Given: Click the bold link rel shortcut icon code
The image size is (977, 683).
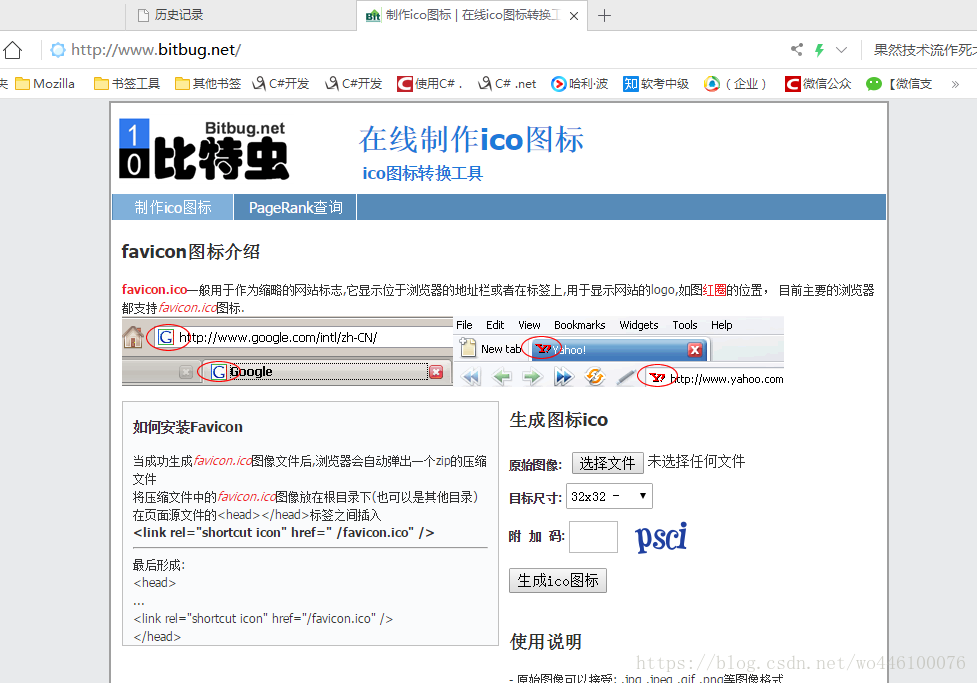Looking at the screenshot, I should (284, 532).
